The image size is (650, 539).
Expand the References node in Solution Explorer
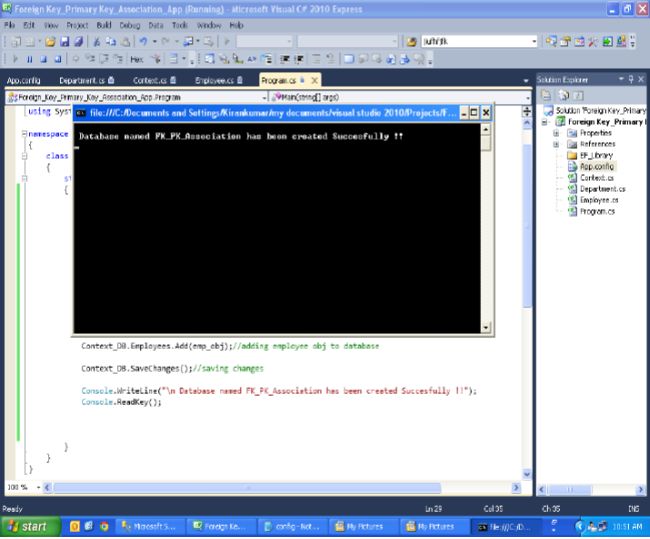(x=556, y=143)
